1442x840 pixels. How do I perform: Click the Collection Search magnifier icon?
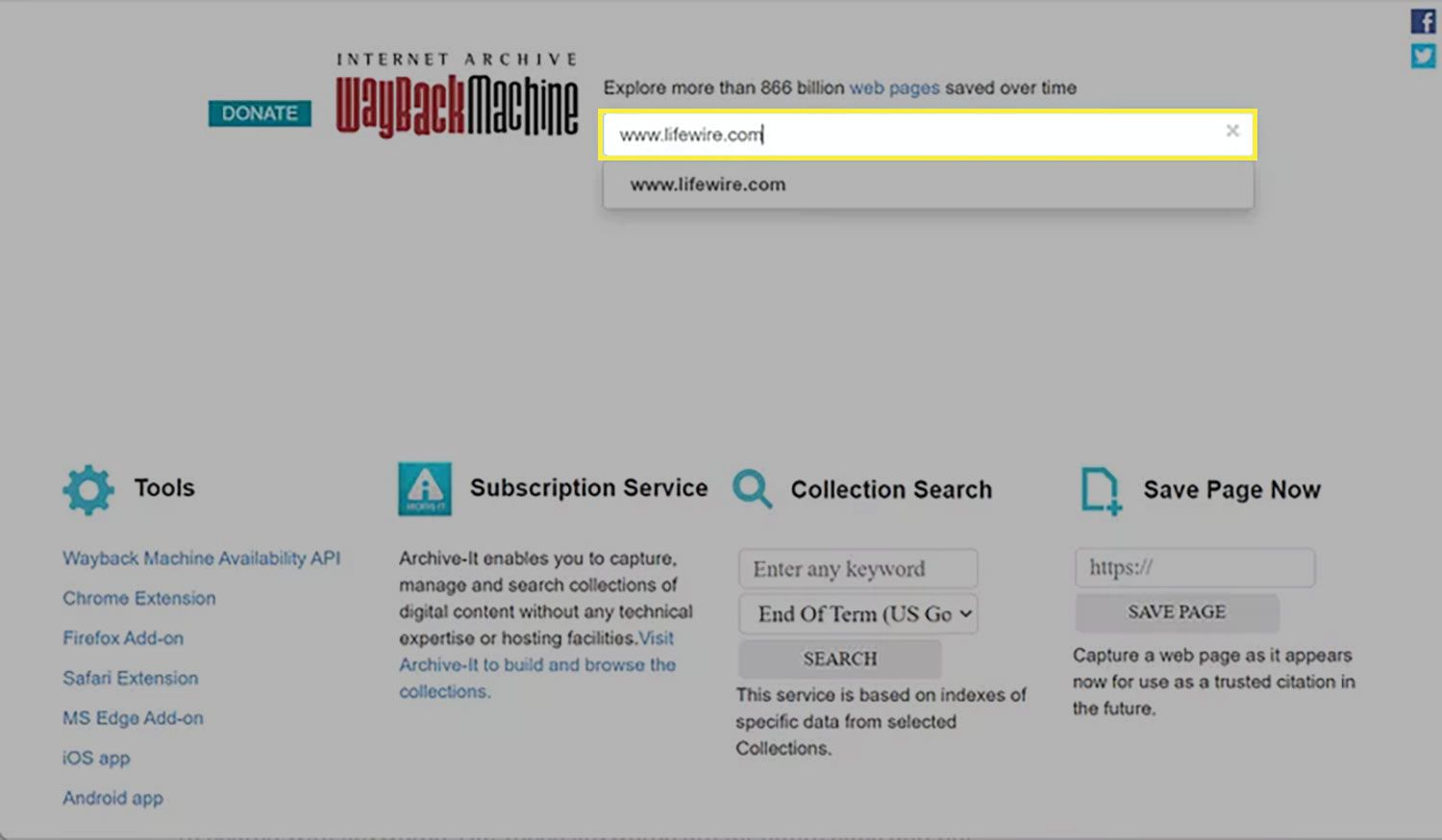[752, 489]
